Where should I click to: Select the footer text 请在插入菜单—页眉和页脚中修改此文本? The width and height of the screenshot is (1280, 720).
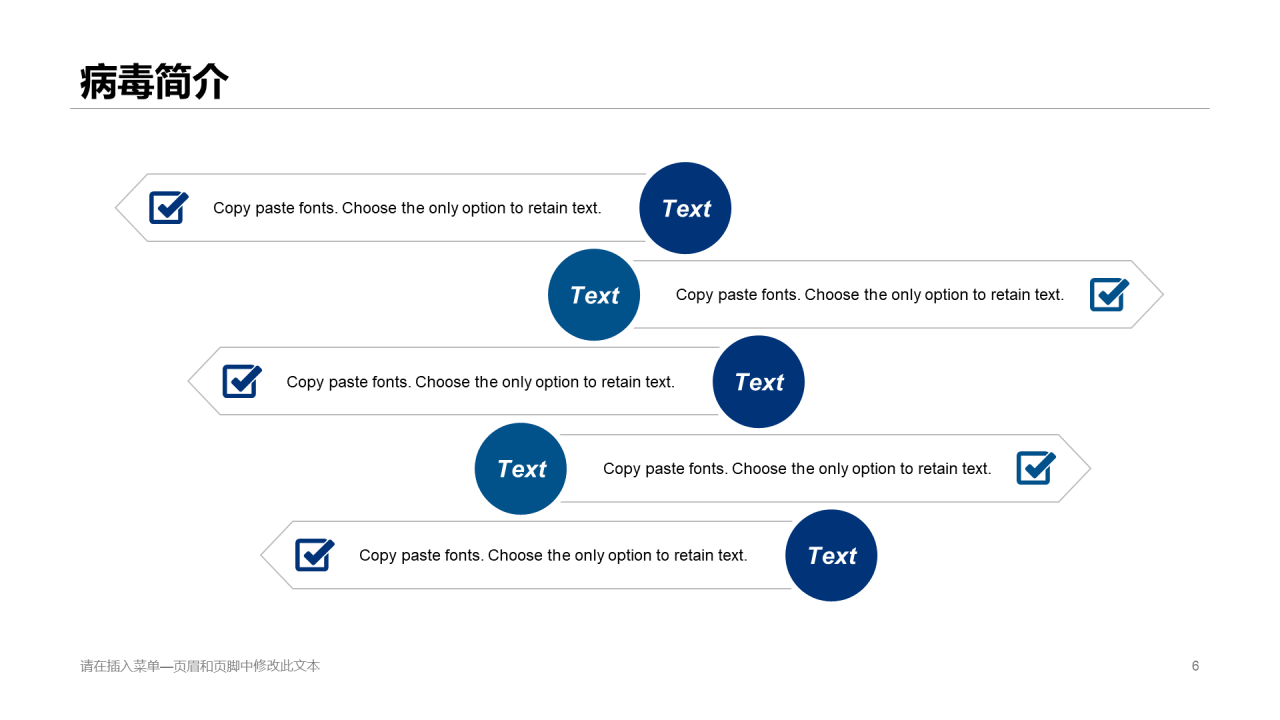click(x=200, y=666)
